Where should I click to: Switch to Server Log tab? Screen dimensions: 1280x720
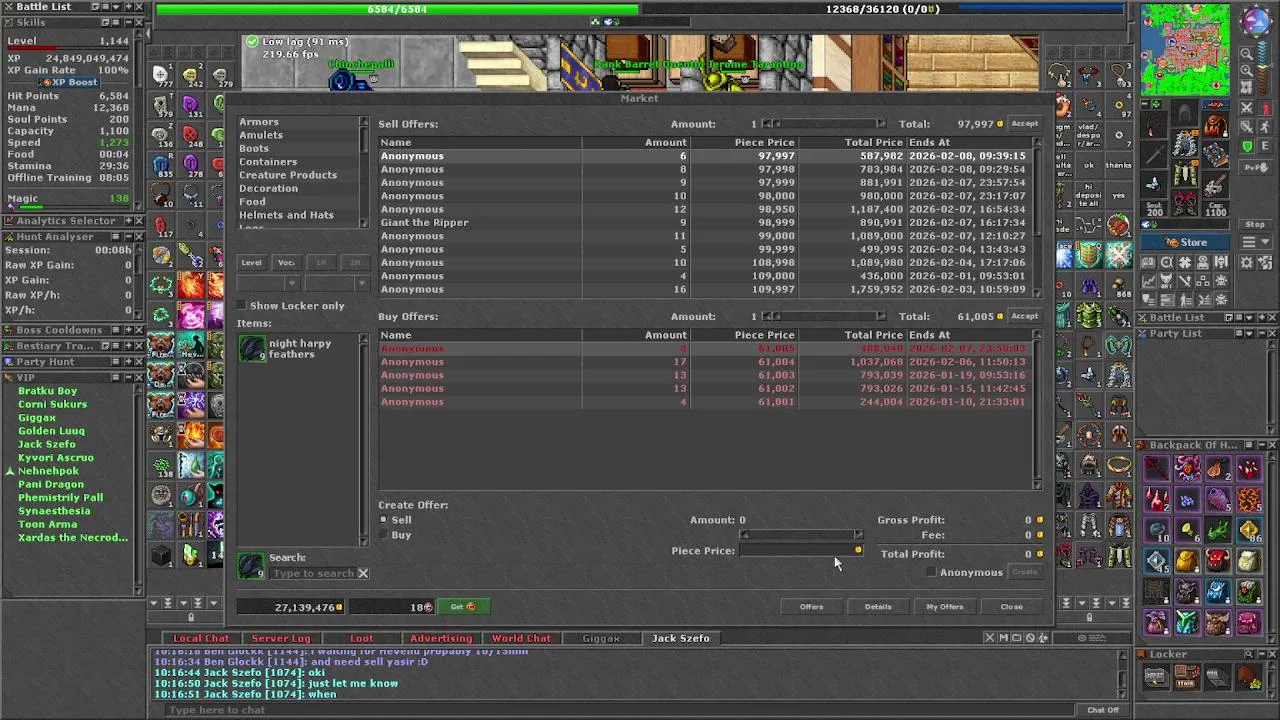[281, 638]
